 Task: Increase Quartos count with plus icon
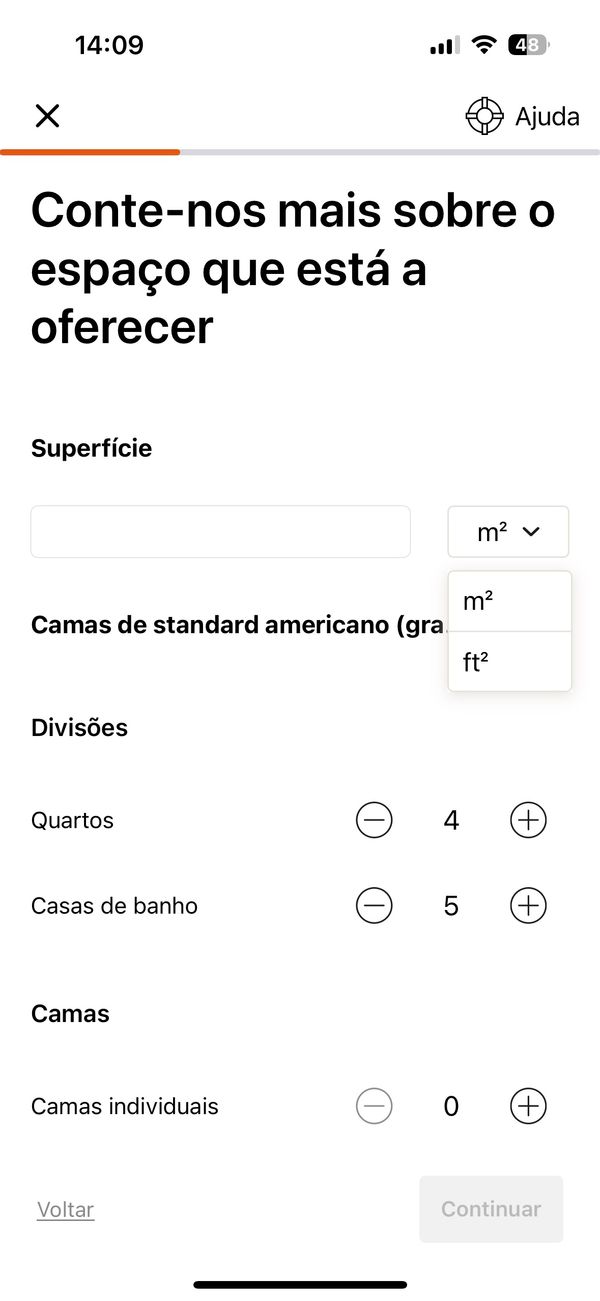click(x=528, y=821)
